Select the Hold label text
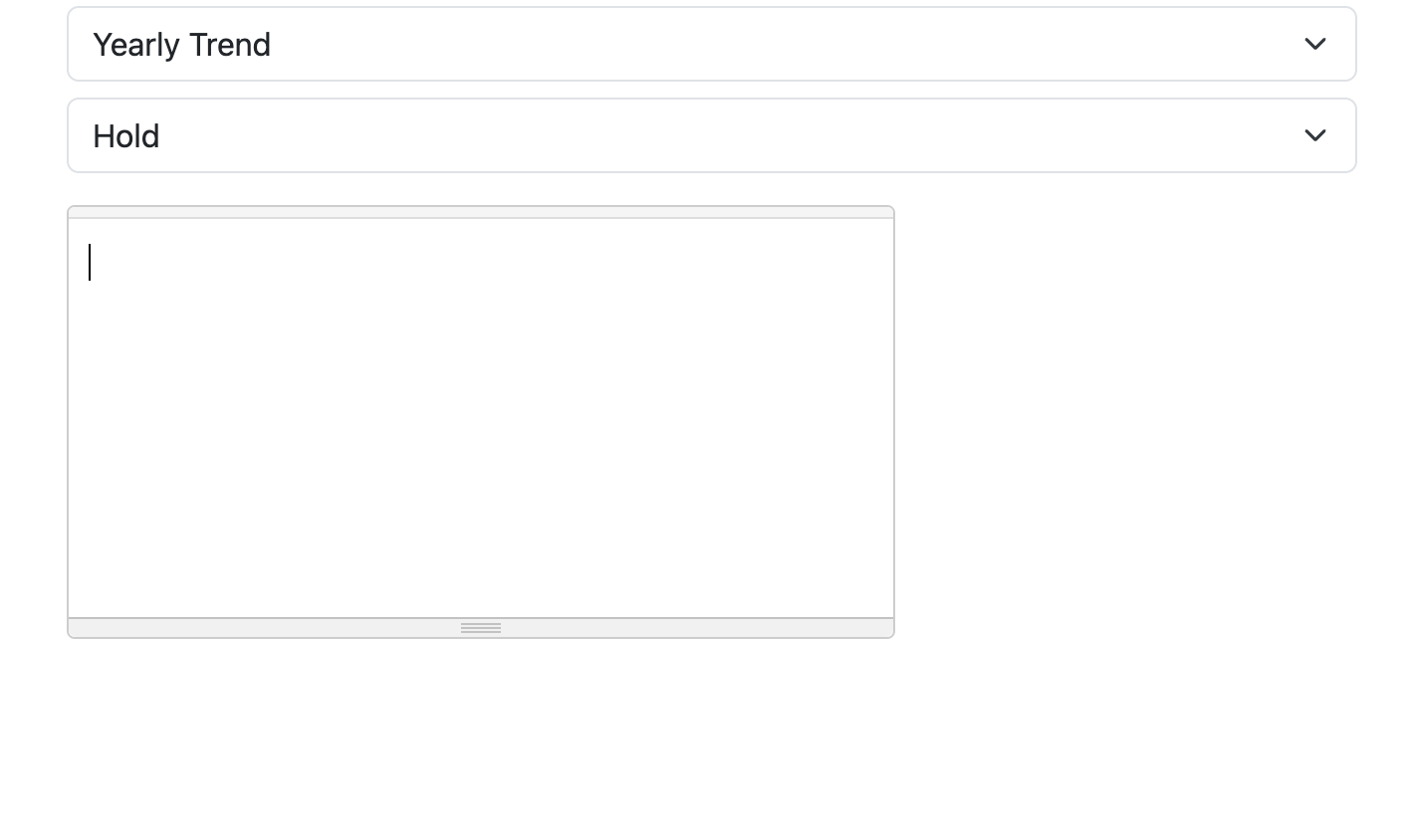 [126, 136]
